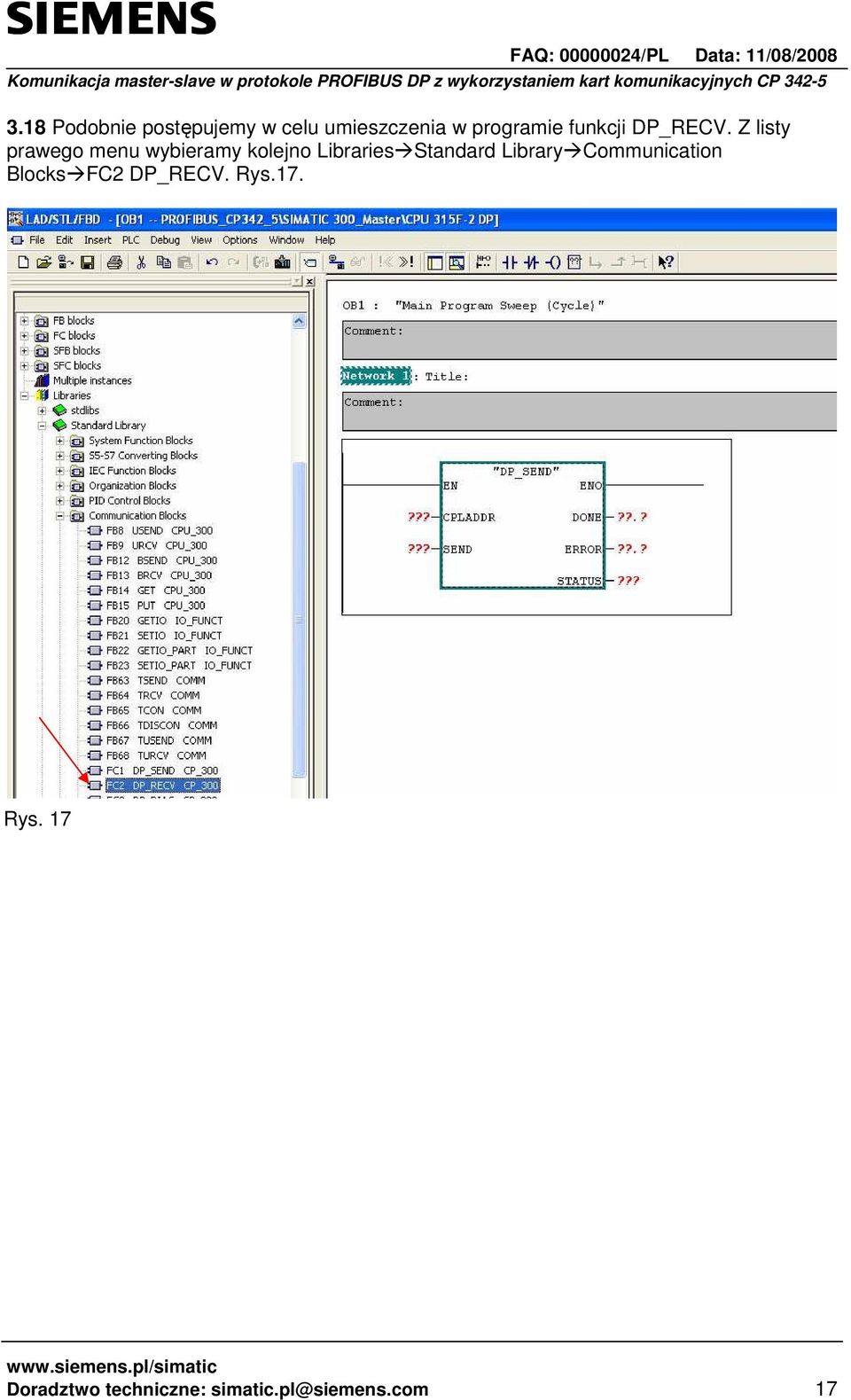The height and width of the screenshot is (1400, 851).
Task: Open the Insert menu
Action: (x=98, y=240)
